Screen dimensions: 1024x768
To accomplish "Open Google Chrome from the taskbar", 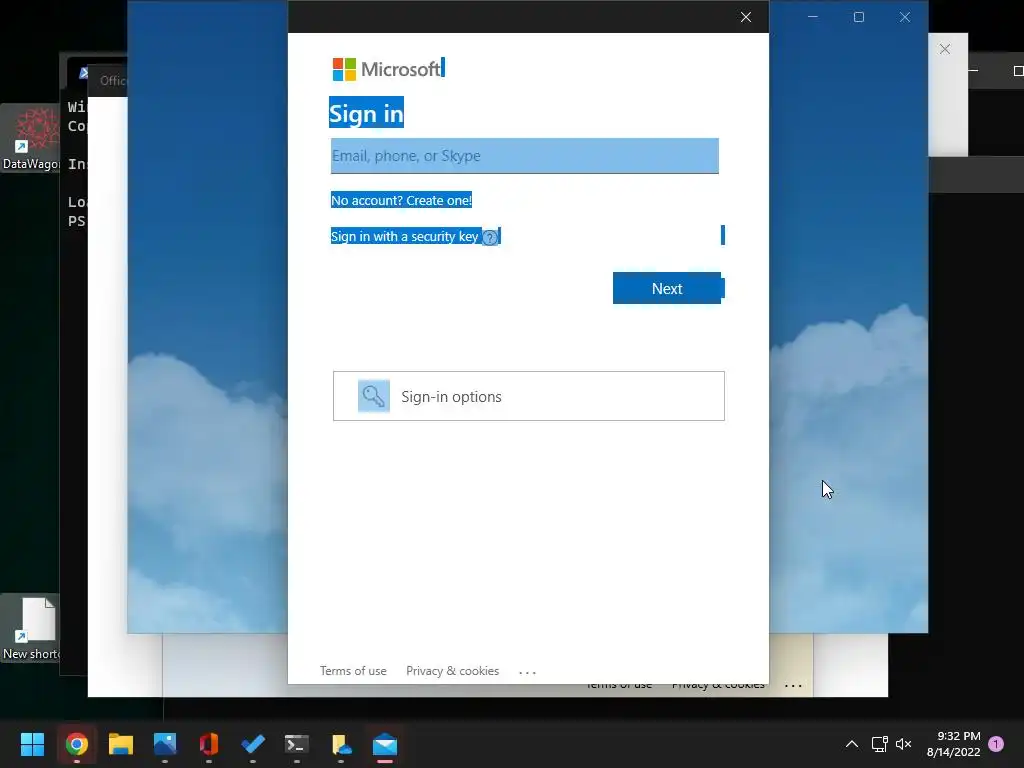I will click(76, 744).
